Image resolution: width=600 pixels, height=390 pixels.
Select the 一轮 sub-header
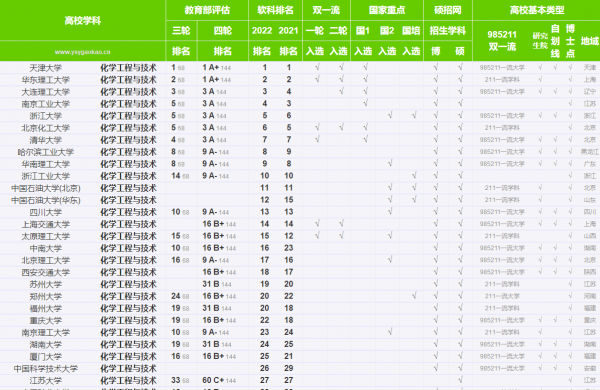coord(315,31)
